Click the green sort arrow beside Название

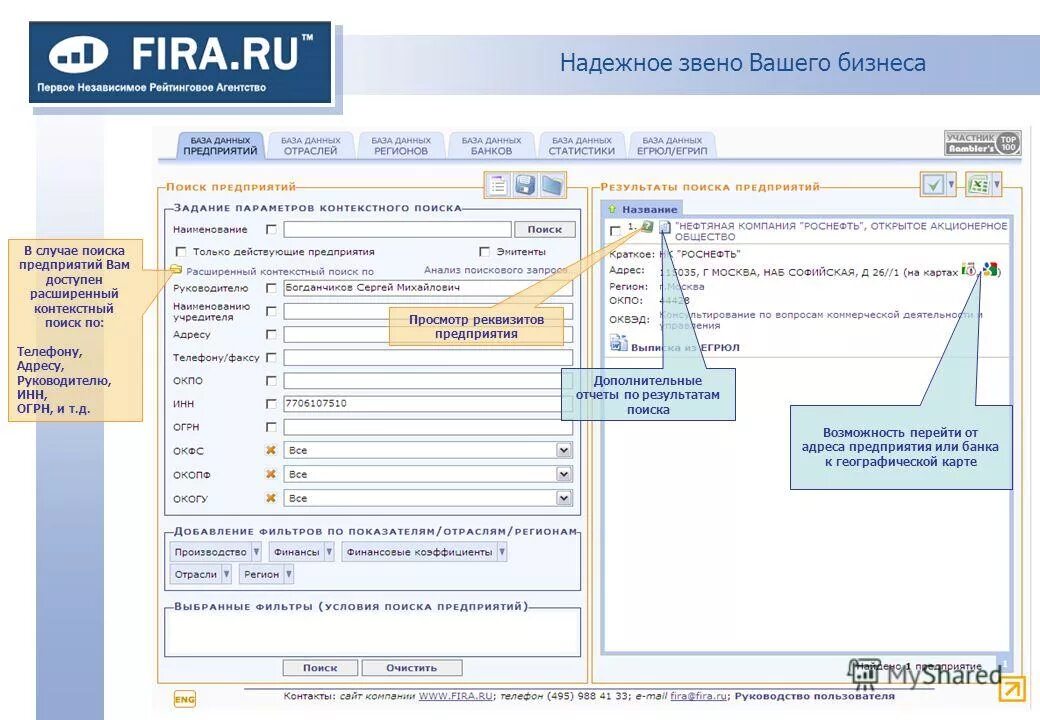612,209
